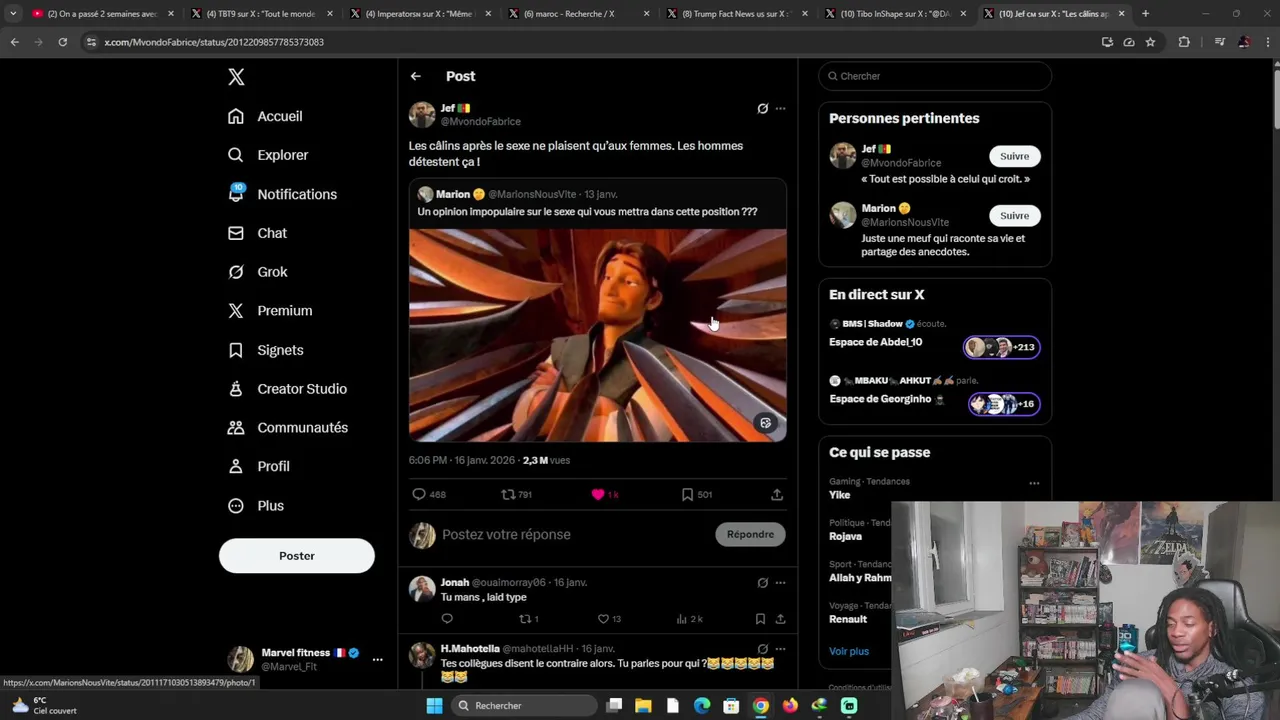
Task: Open the more options menu on Jef's post
Action: click(781, 108)
